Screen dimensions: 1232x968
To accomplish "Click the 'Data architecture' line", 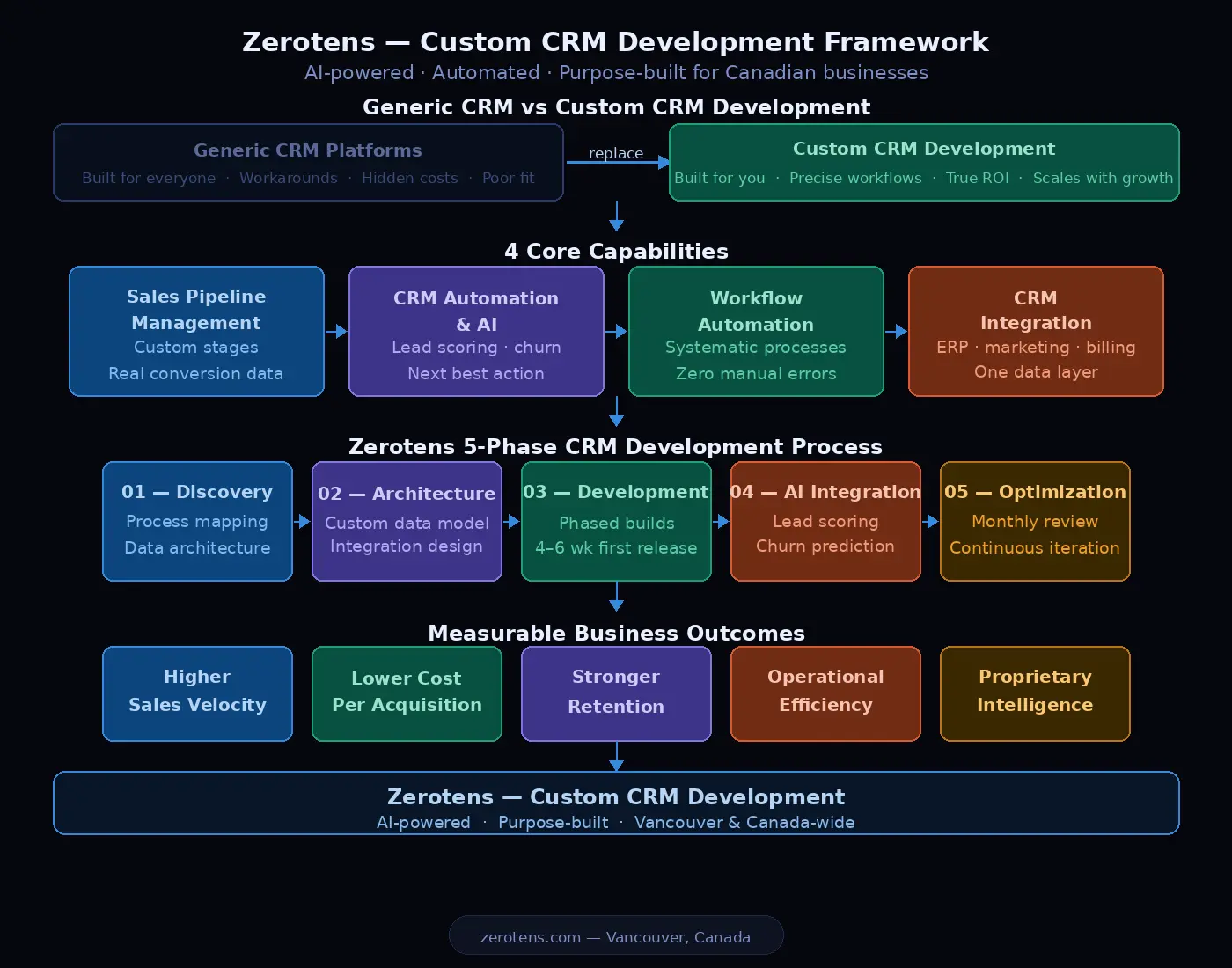I will (x=197, y=548).
